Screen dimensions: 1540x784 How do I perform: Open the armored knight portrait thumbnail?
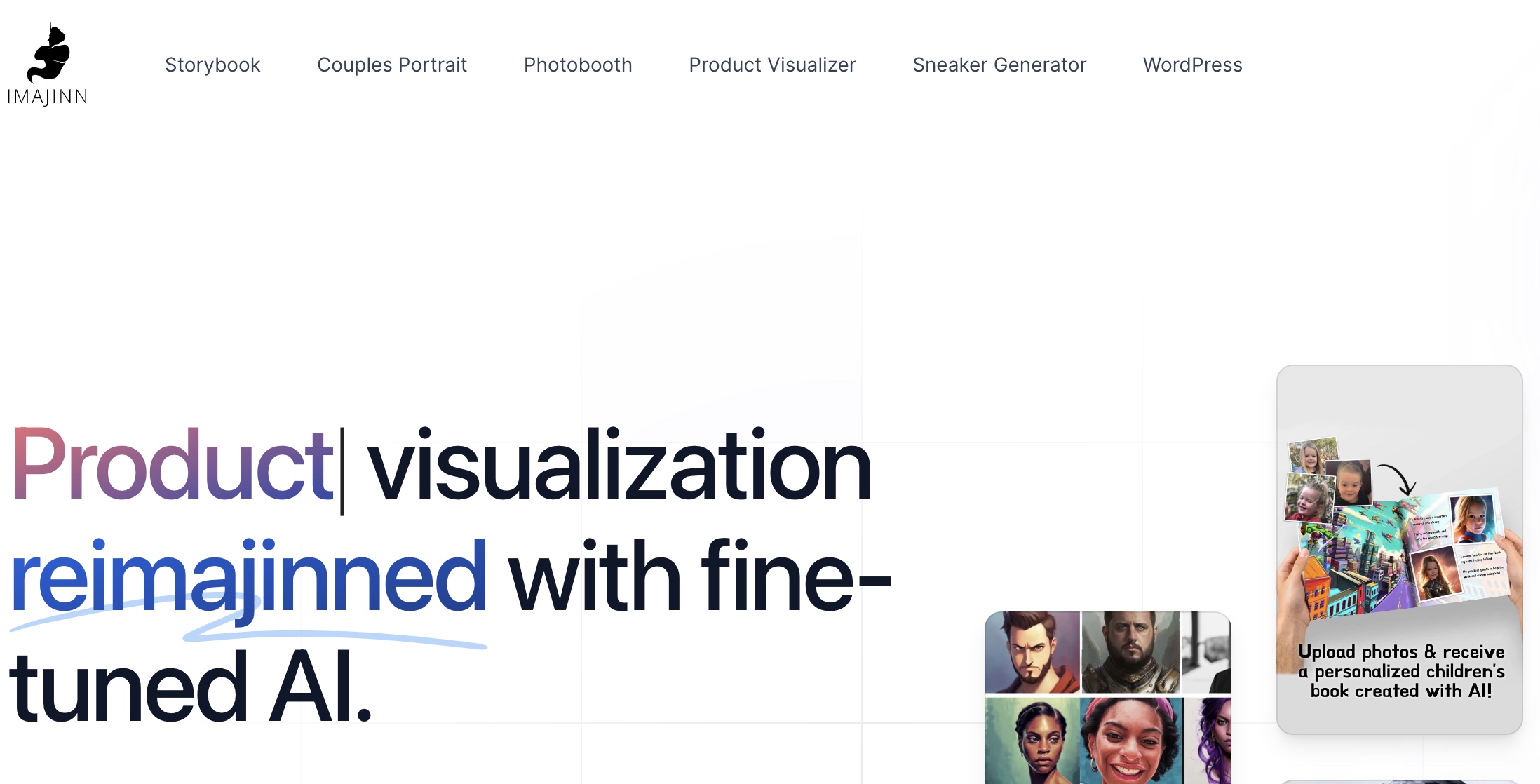coord(1130,652)
